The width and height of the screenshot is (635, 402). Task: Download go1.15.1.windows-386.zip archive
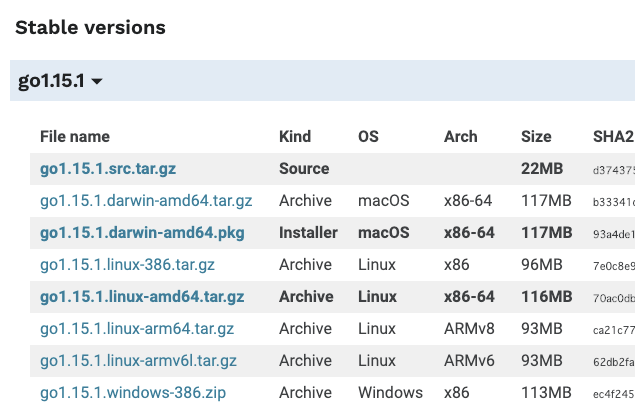(133, 393)
